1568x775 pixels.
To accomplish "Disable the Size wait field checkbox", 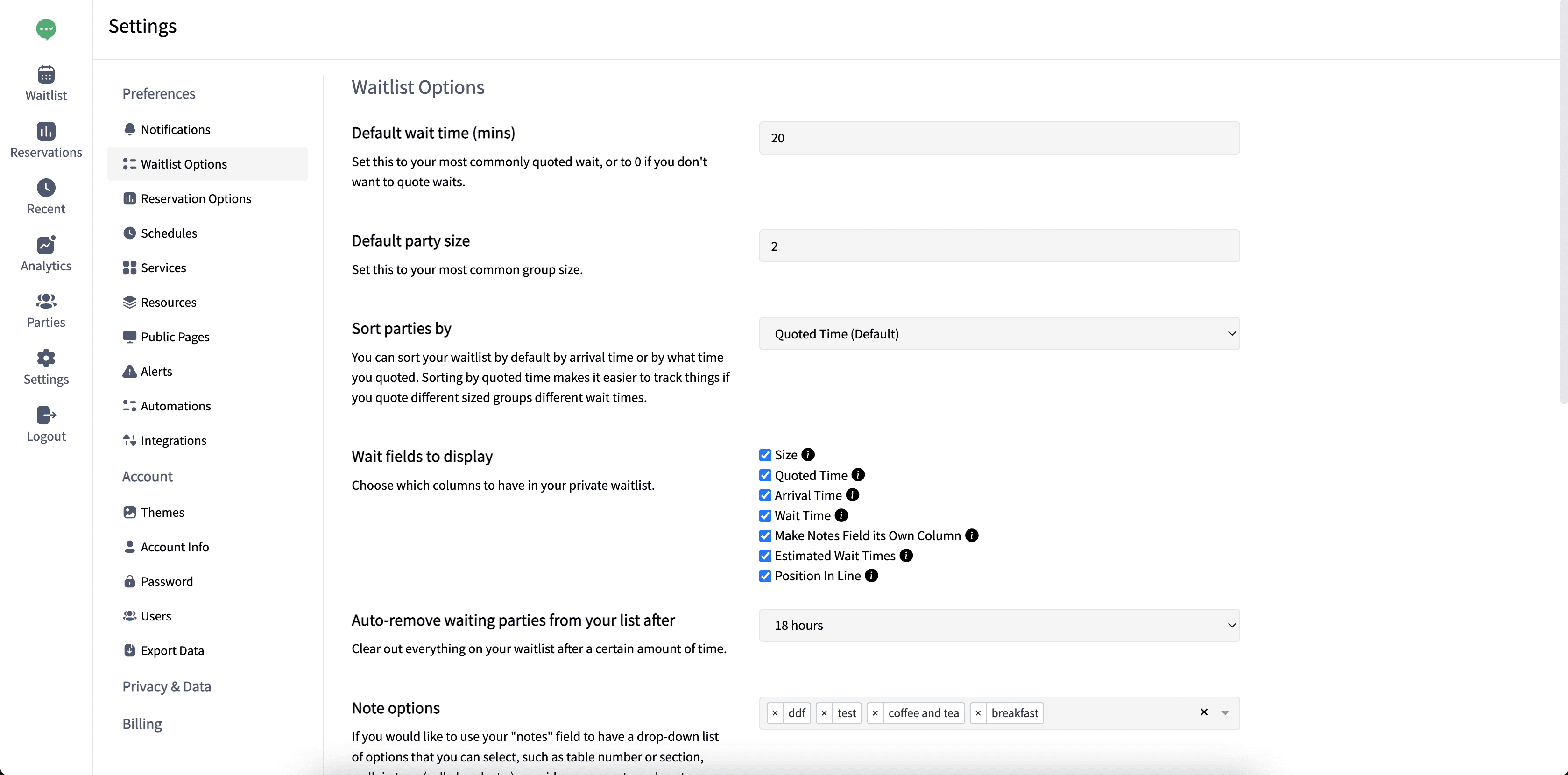I will pyautogui.click(x=765, y=455).
